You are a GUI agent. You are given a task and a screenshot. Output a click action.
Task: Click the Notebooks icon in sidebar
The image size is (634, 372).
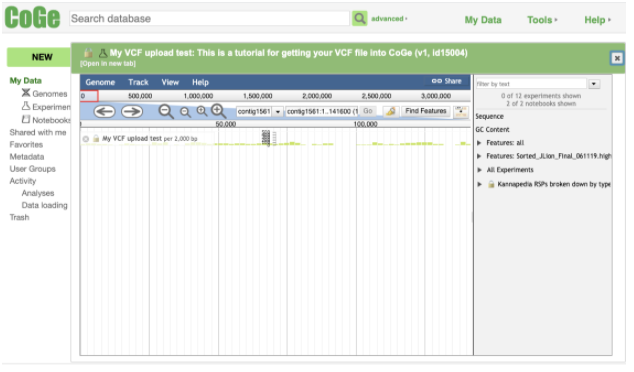26,119
